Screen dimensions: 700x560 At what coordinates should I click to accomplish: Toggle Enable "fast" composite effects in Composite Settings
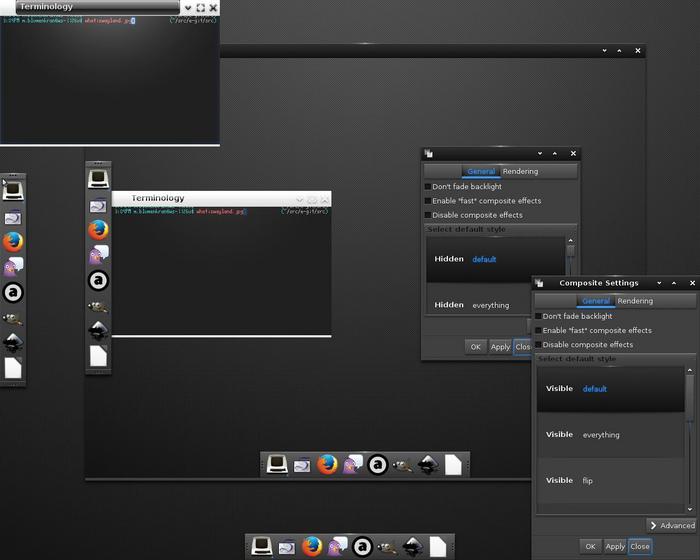point(538,330)
